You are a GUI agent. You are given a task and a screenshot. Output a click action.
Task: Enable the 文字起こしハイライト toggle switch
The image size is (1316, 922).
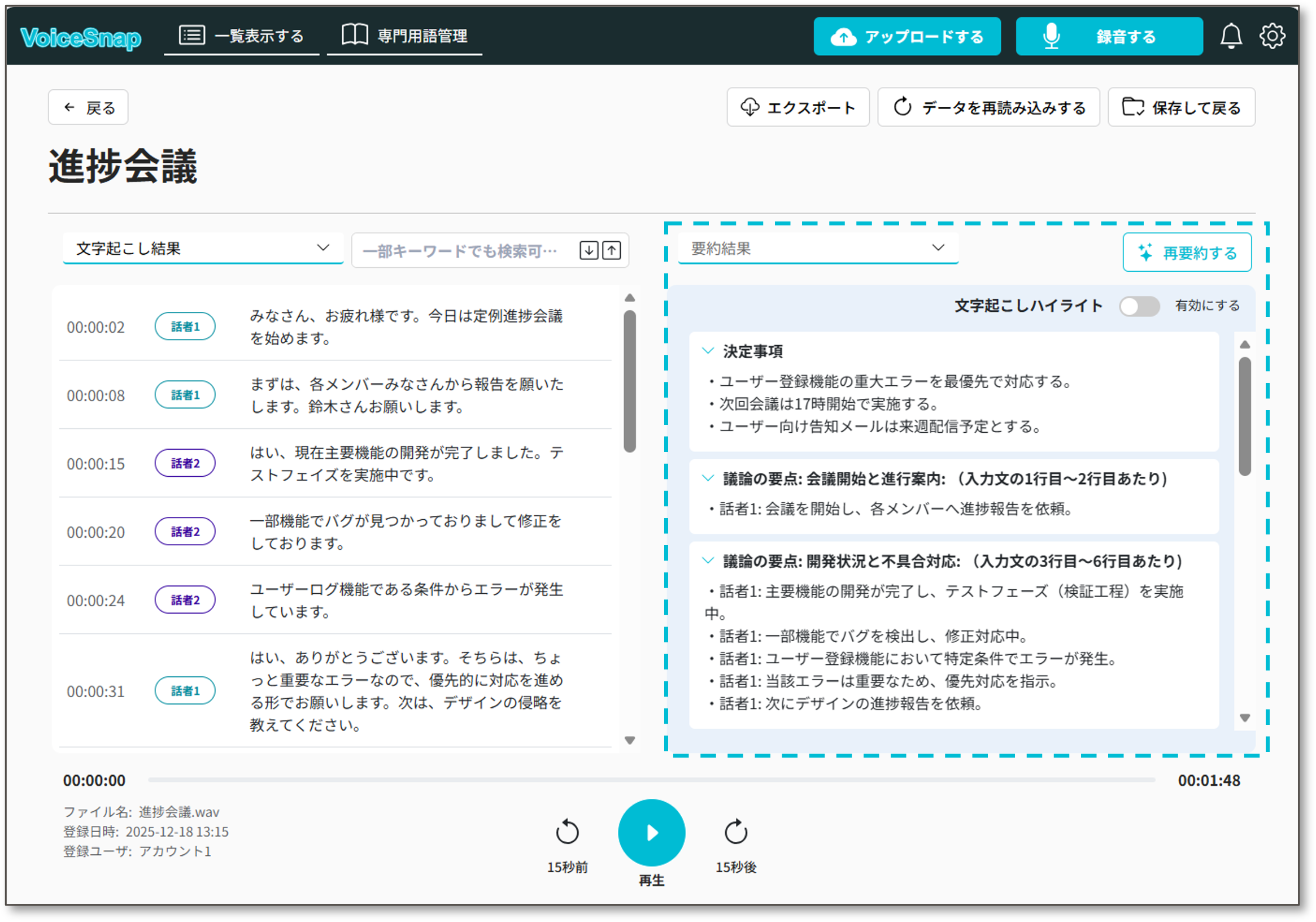[1139, 306]
